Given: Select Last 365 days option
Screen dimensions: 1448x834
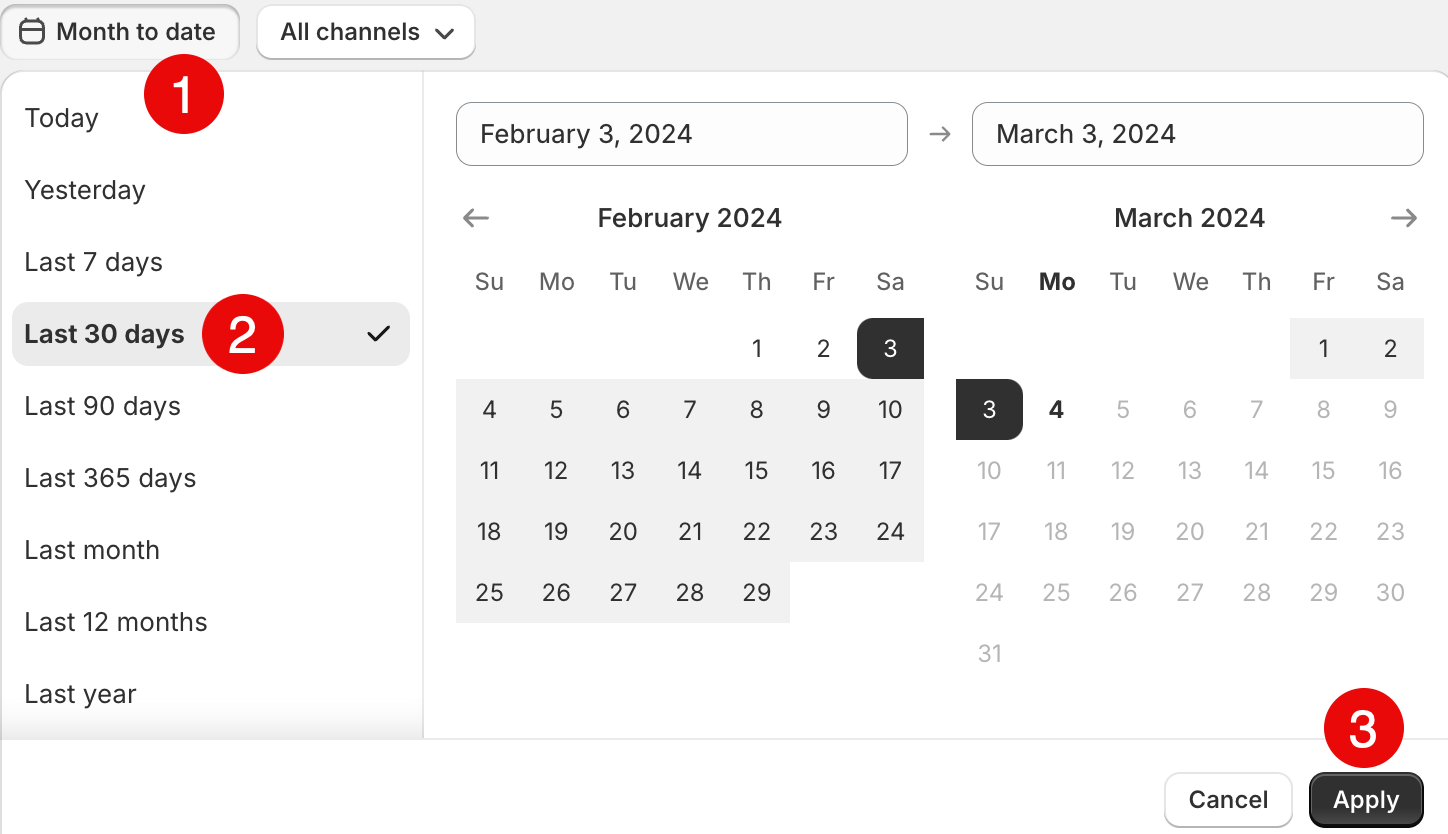Looking at the screenshot, I should (x=110, y=478).
